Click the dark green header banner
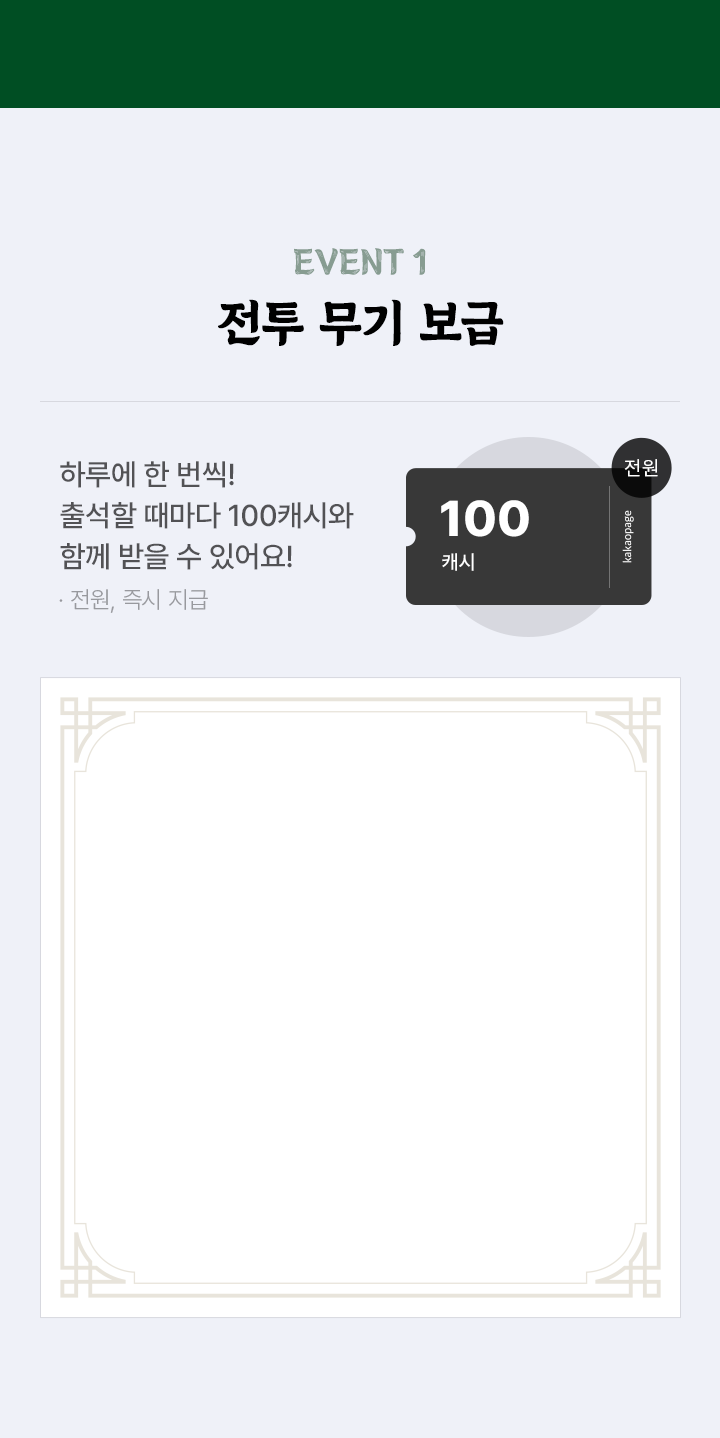The width and height of the screenshot is (720, 1438). pos(360,54)
